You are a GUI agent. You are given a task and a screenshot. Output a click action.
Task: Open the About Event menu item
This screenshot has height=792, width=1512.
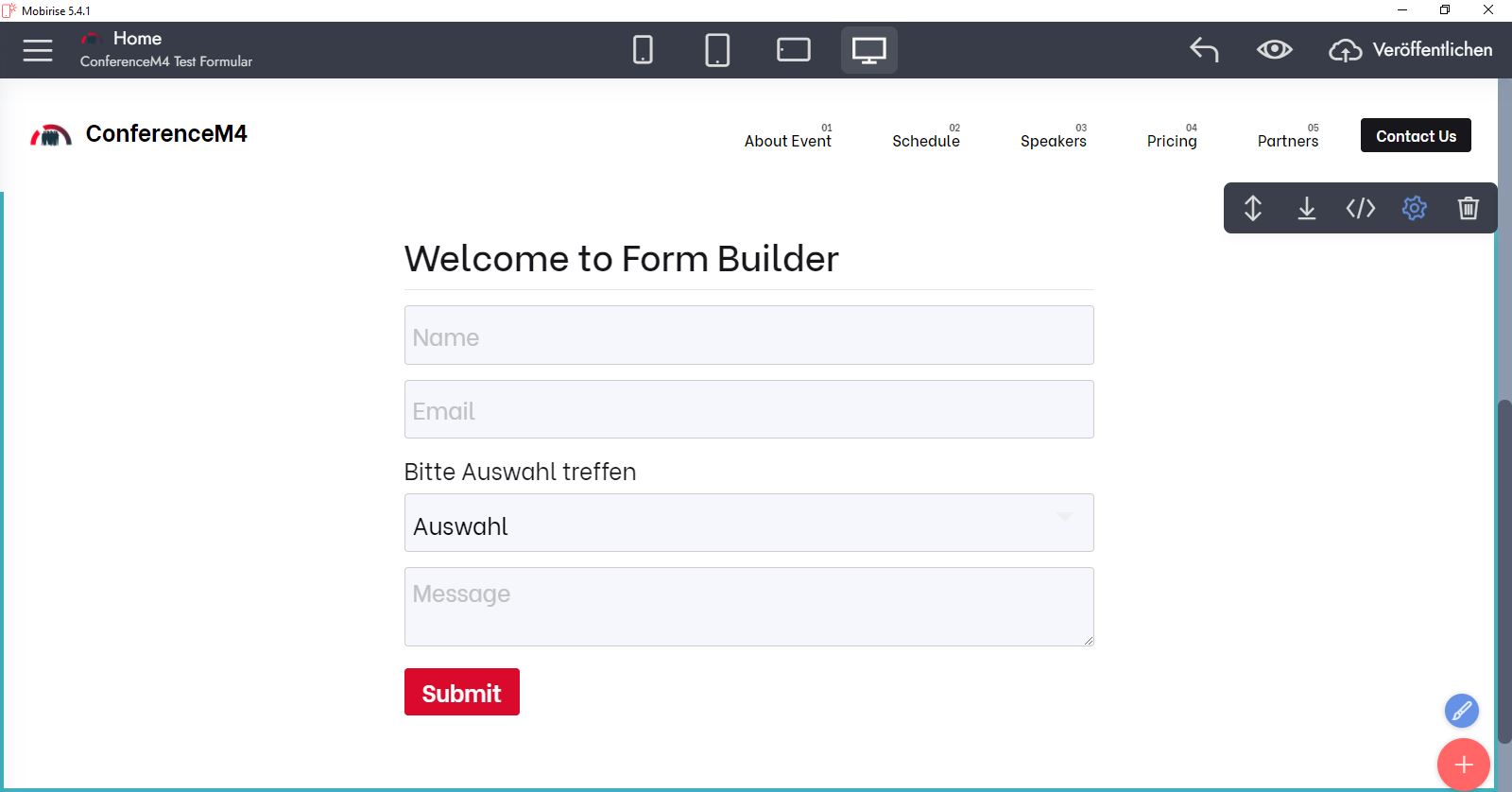787,141
